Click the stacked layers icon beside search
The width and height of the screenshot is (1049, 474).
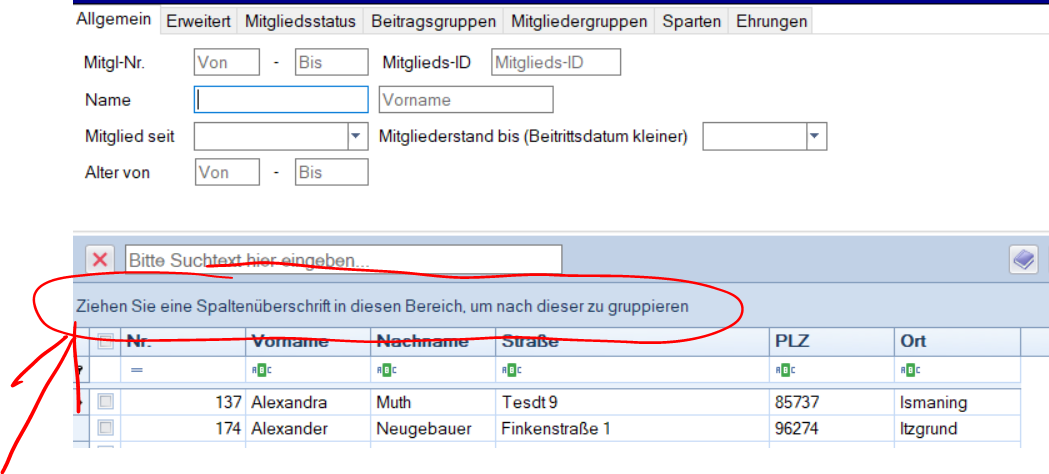click(1022, 260)
